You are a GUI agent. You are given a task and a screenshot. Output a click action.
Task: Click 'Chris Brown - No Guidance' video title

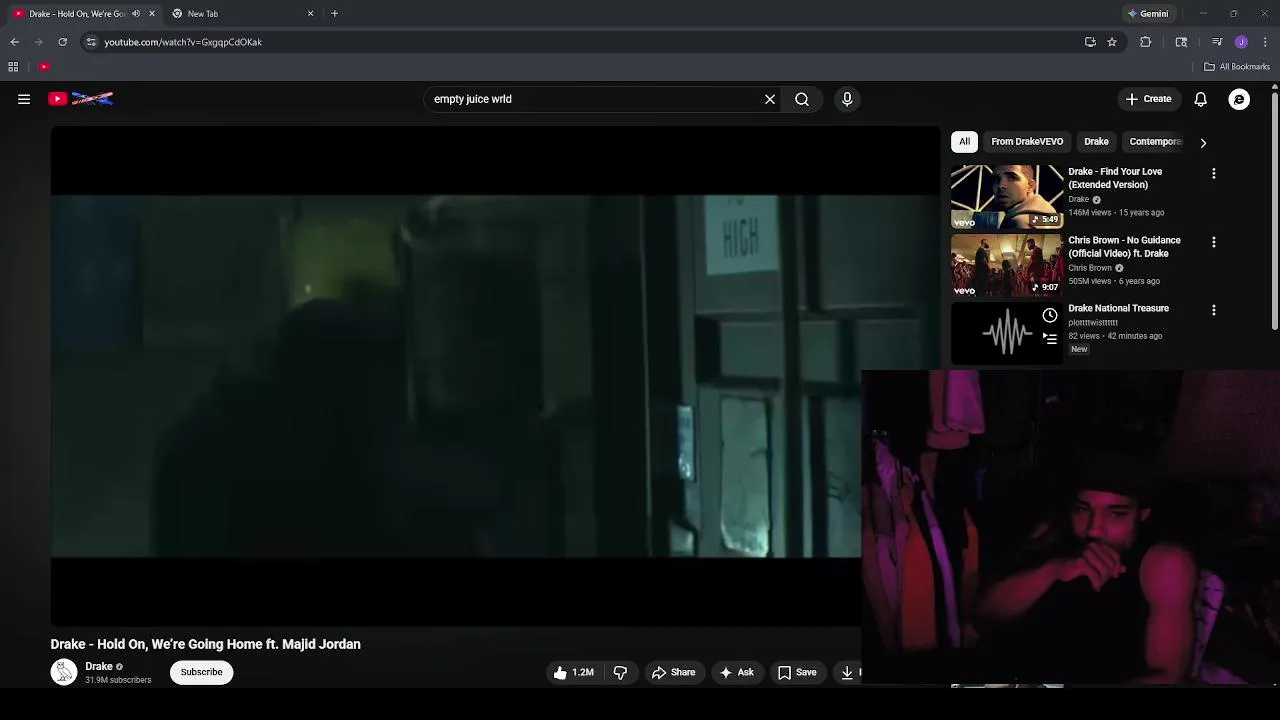click(1124, 247)
